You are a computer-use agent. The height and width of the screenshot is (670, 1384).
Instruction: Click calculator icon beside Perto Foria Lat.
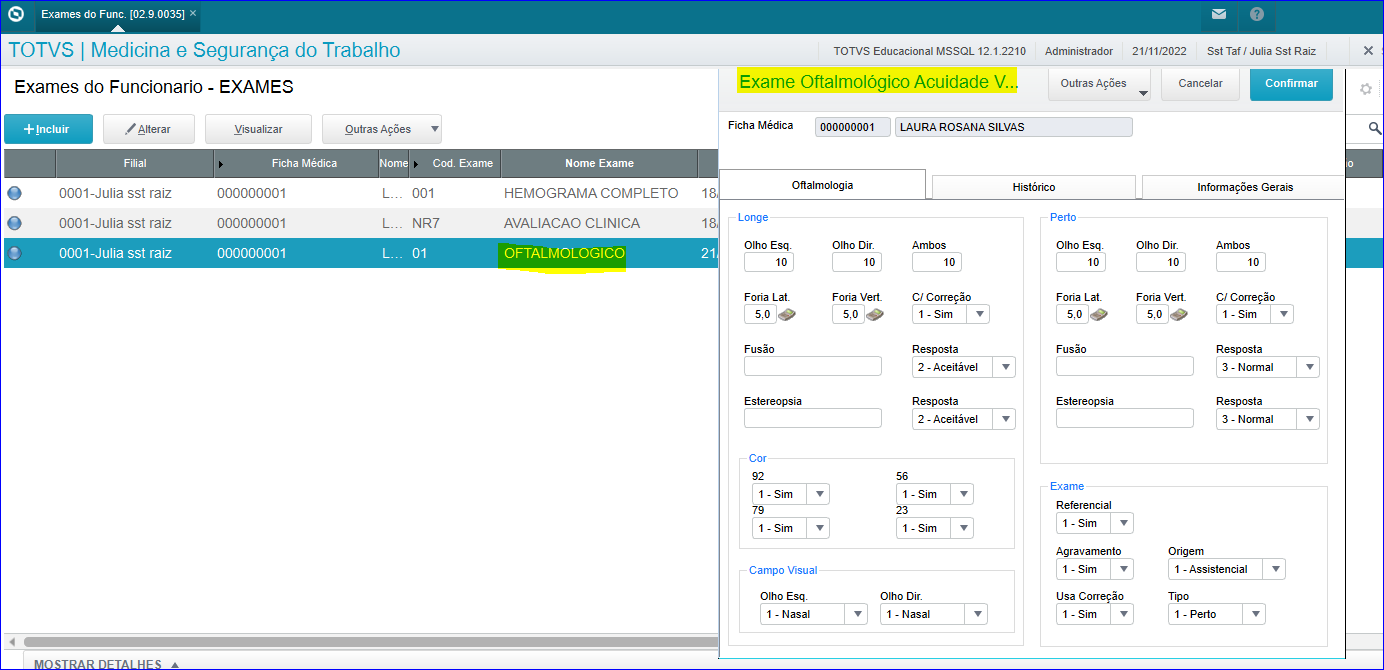1101,314
